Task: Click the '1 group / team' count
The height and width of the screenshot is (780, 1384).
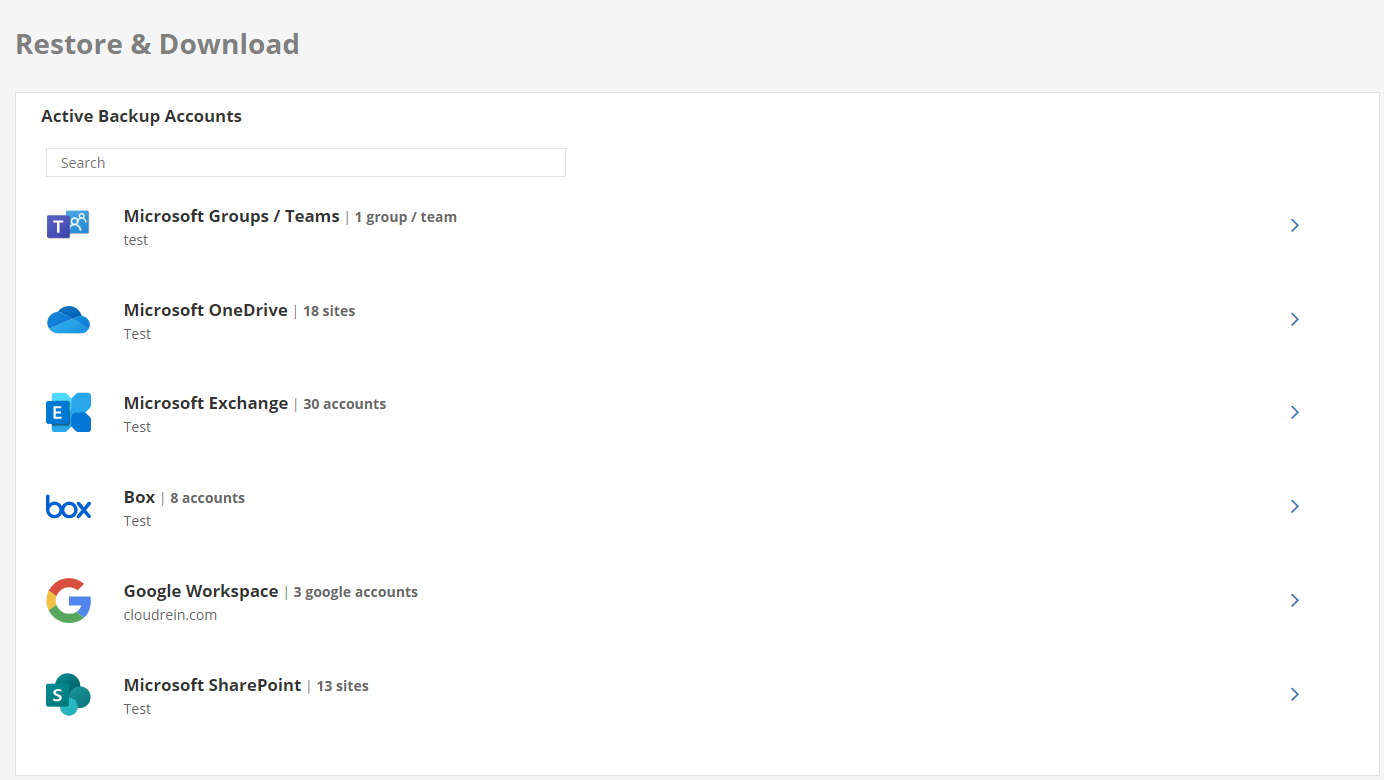Action: click(x=406, y=217)
